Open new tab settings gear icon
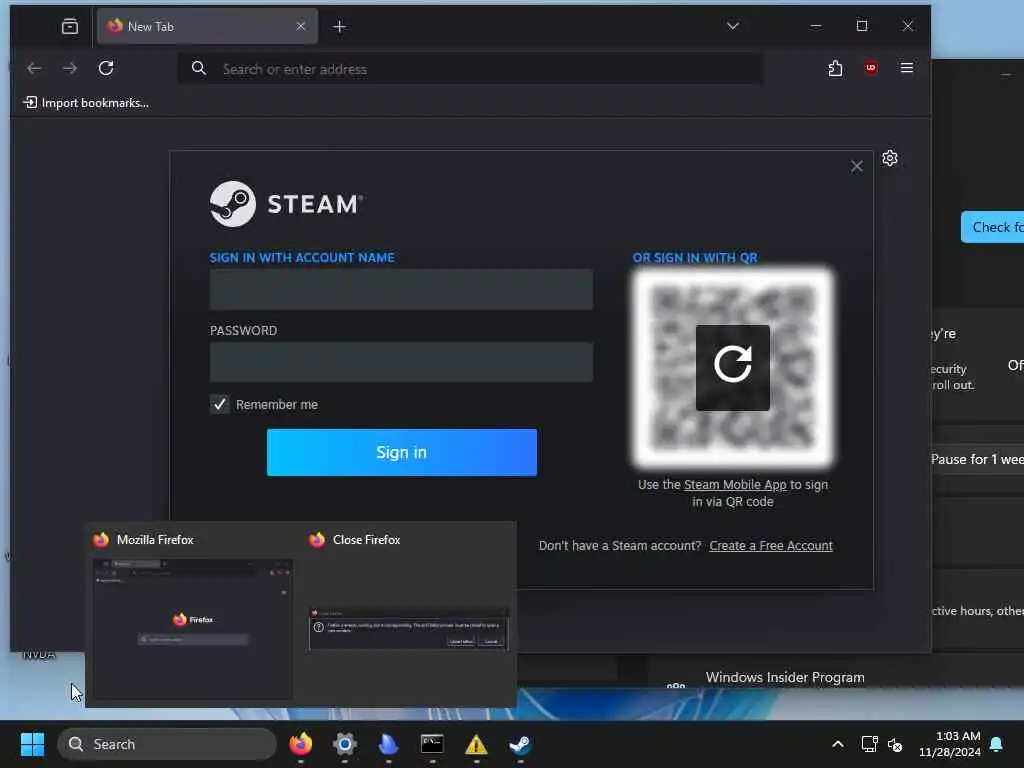The image size is (1024, 768). pyautogui.click(x=889, y=158)
